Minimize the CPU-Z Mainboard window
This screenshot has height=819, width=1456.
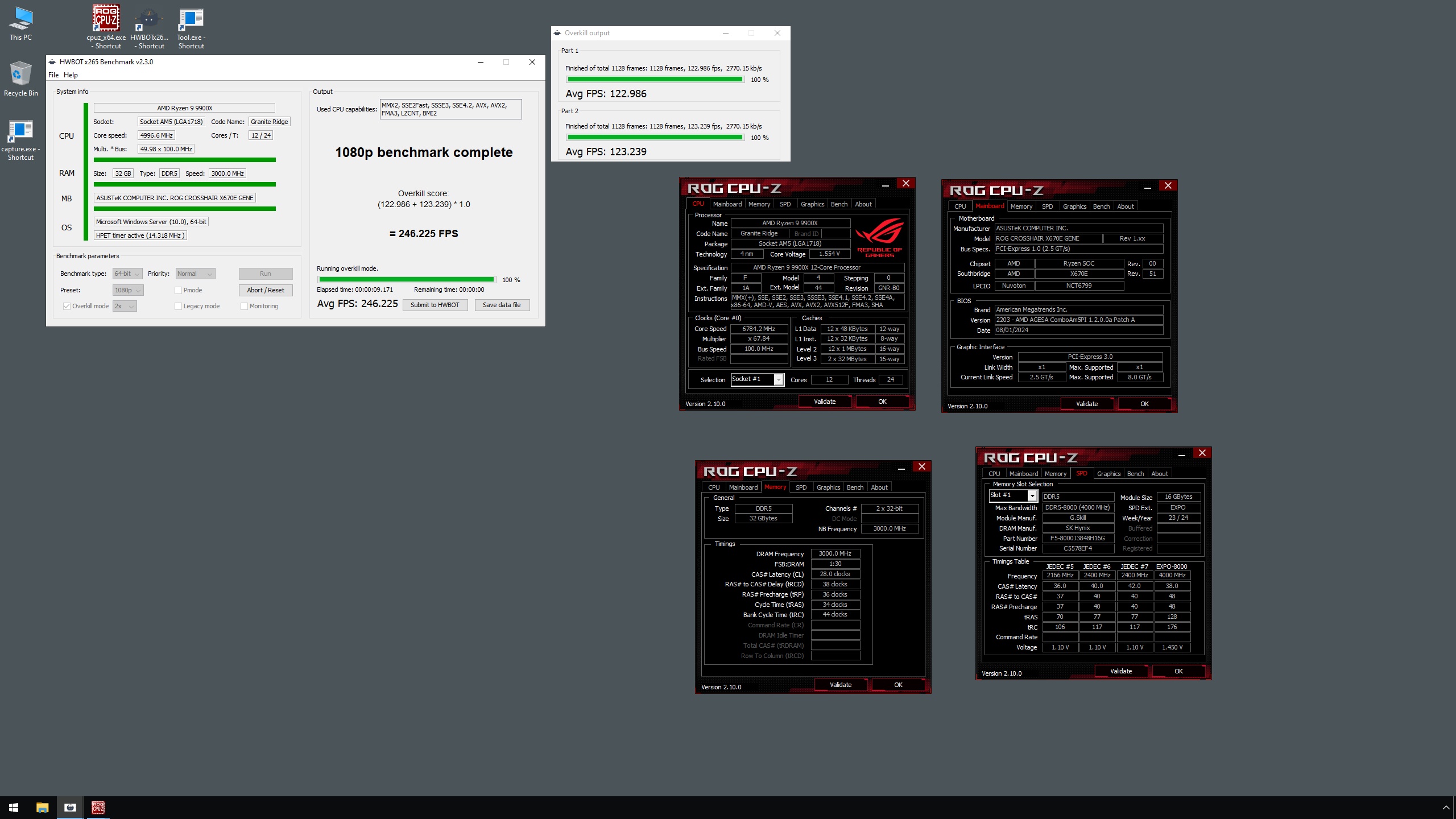pos(1147,187)
